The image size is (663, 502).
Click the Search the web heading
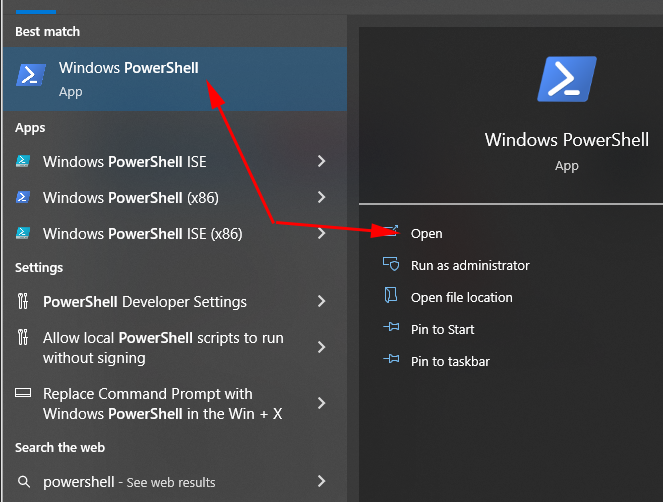(60, 447)
